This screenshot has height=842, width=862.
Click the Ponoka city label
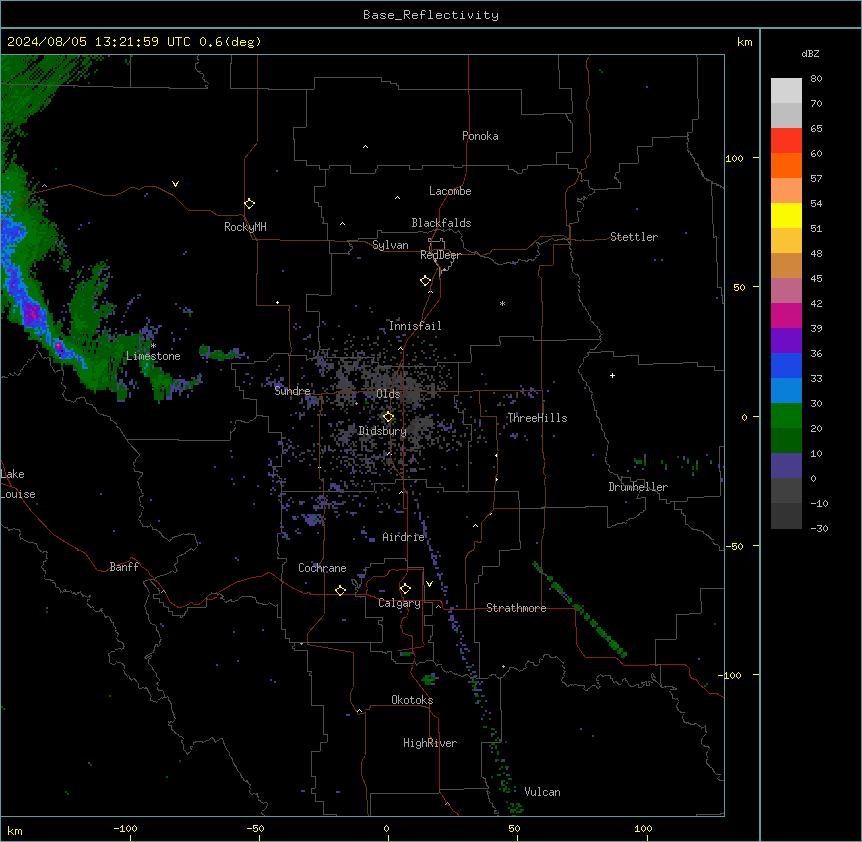pos(480,136)
